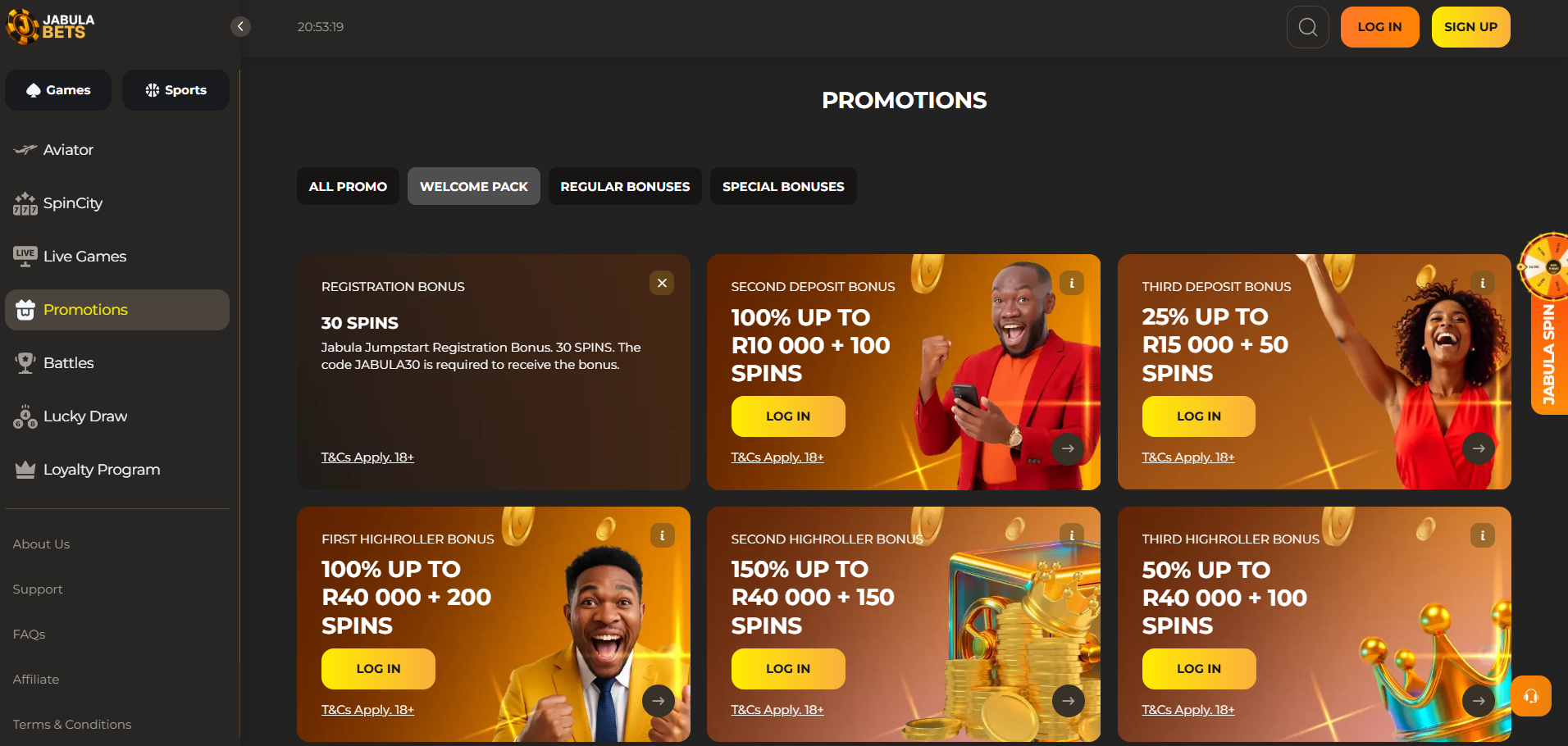Show info on First Highroller Bonus card
This screenshot has width=1568, height=746.
[x=662, y=535]
